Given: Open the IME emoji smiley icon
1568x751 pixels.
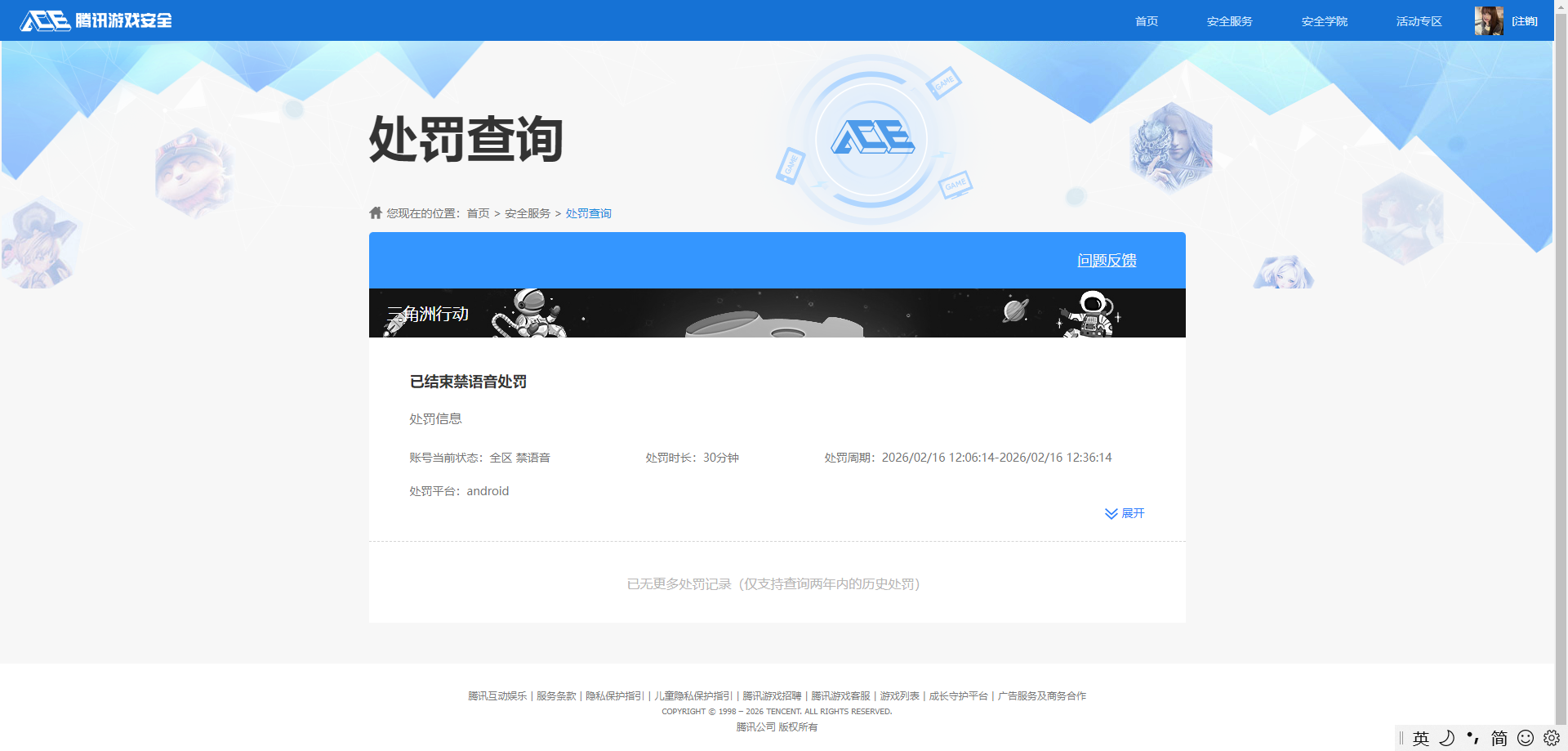Looking at the screenshot, I should (1526, 738).
